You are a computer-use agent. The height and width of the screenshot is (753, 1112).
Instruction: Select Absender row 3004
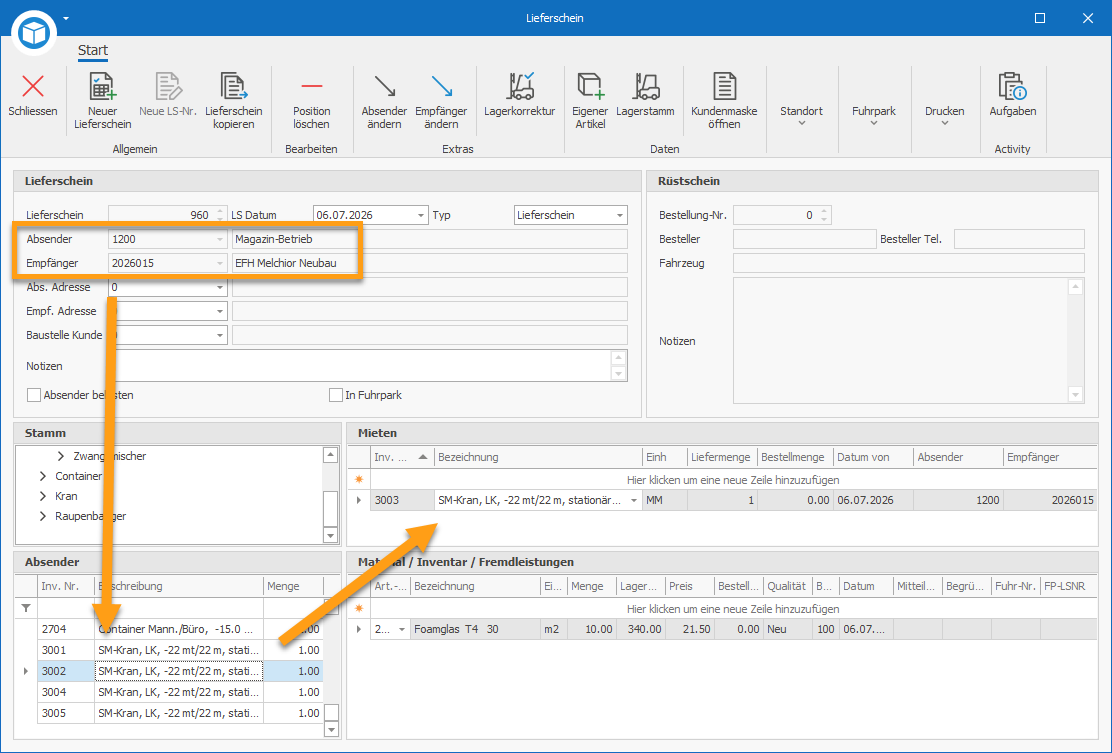(180, 692)
